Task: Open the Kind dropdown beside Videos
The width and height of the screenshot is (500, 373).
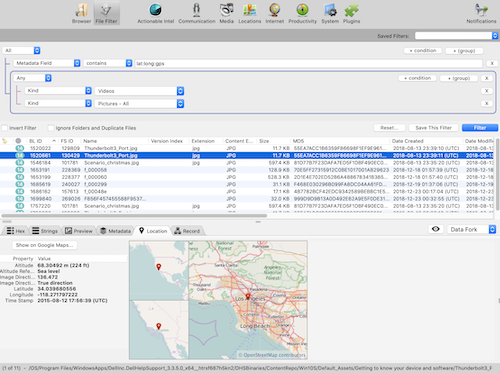Action: (x=58, y=91)
